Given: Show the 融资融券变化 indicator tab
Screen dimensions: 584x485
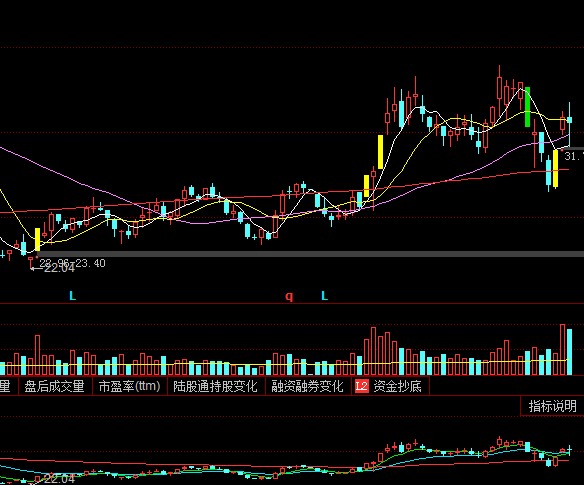Looking at the screenshot, I should pos(307,386).
